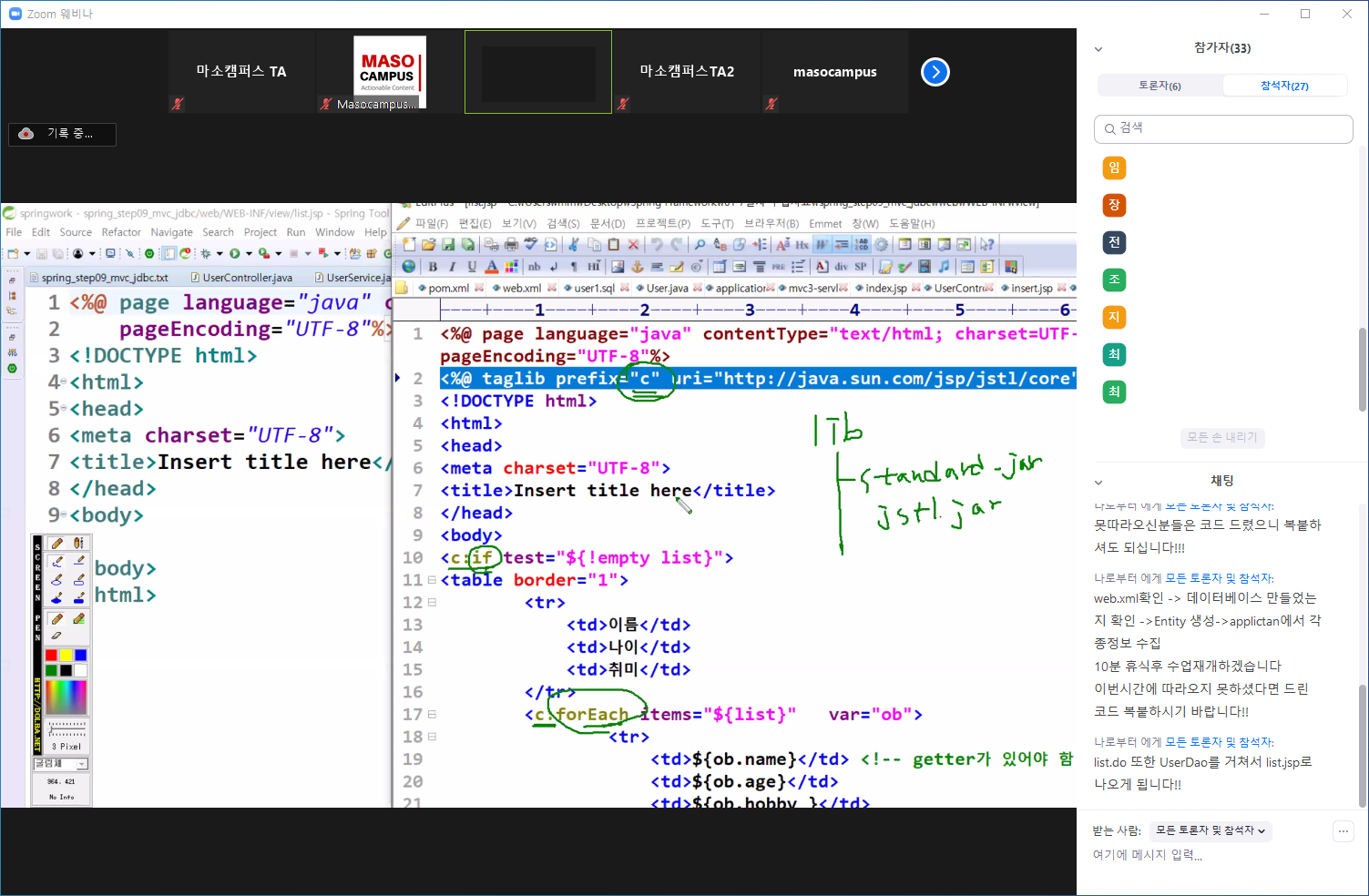Show next video participants with arrow button

point(935,72)
